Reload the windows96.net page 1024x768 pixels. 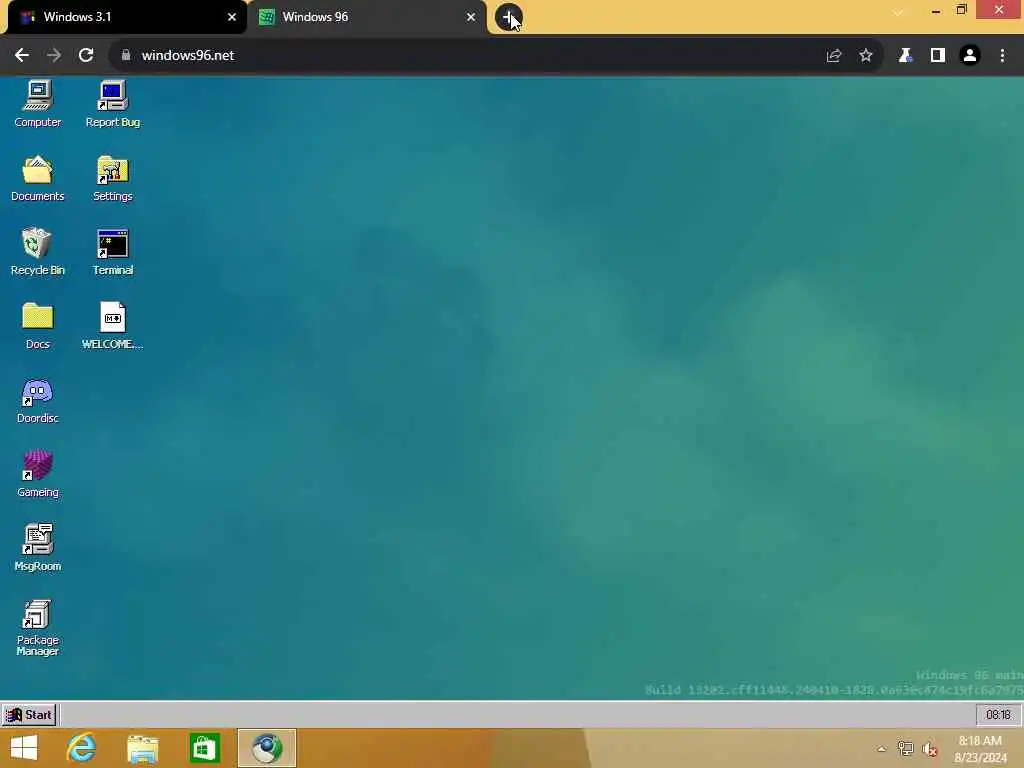(x=86, y=56)
